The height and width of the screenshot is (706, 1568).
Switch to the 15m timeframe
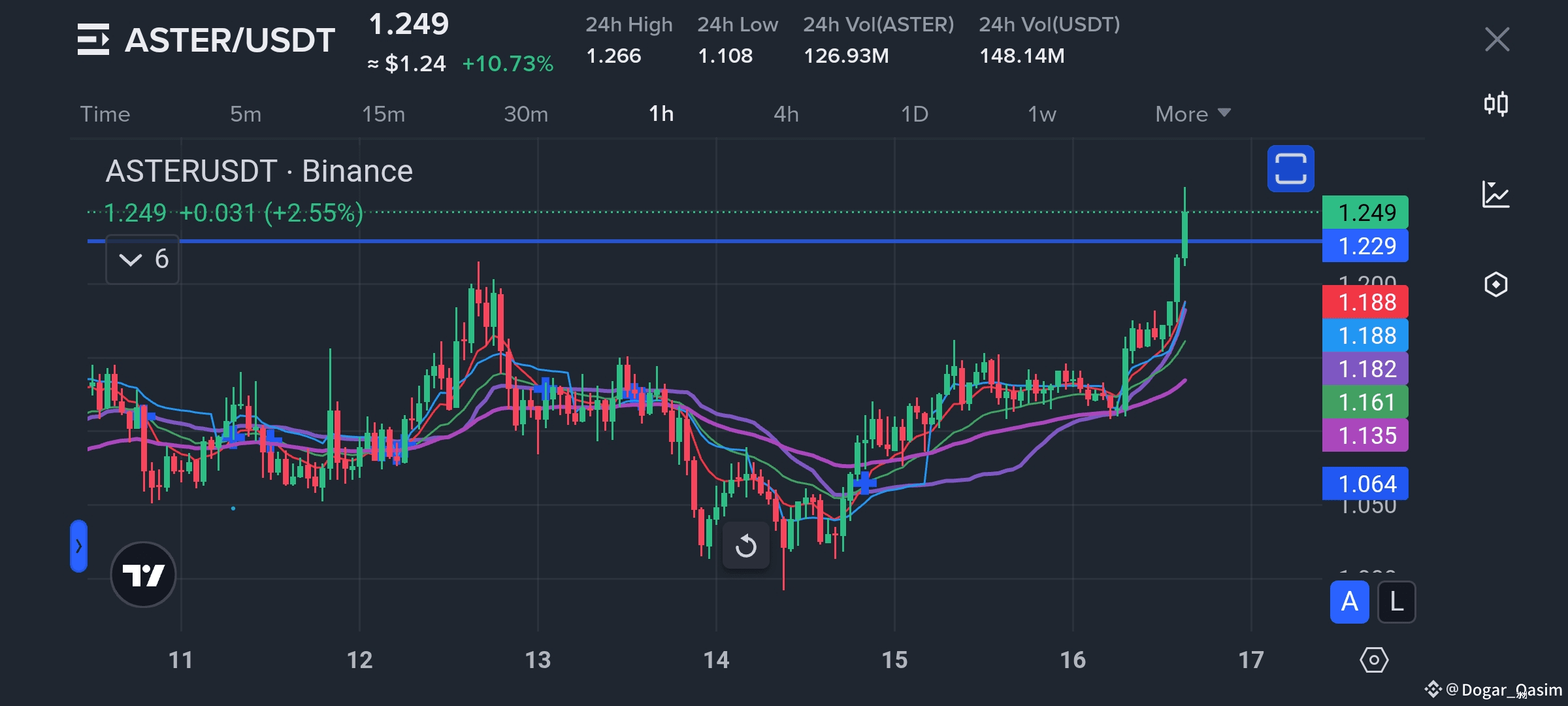[x=384, y=114]
